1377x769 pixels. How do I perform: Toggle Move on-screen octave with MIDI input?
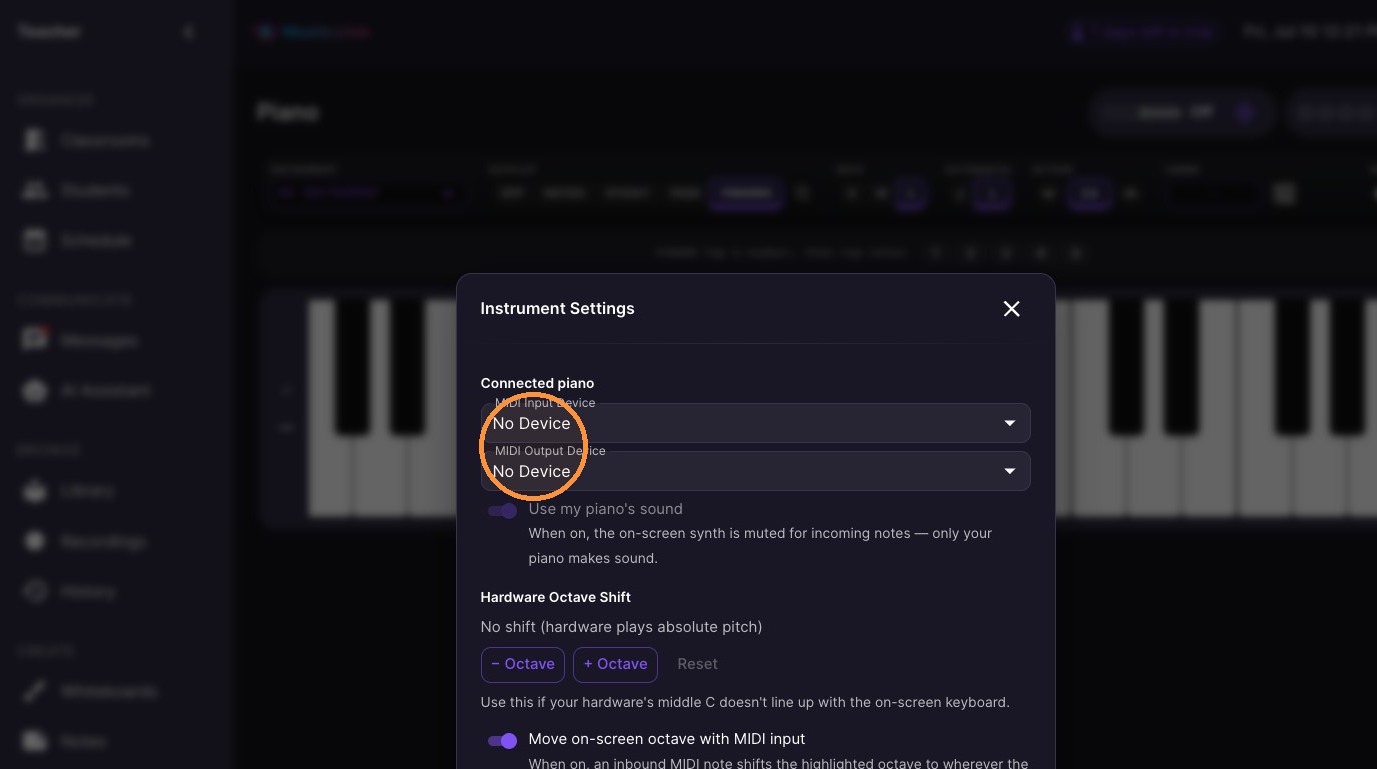502,741
